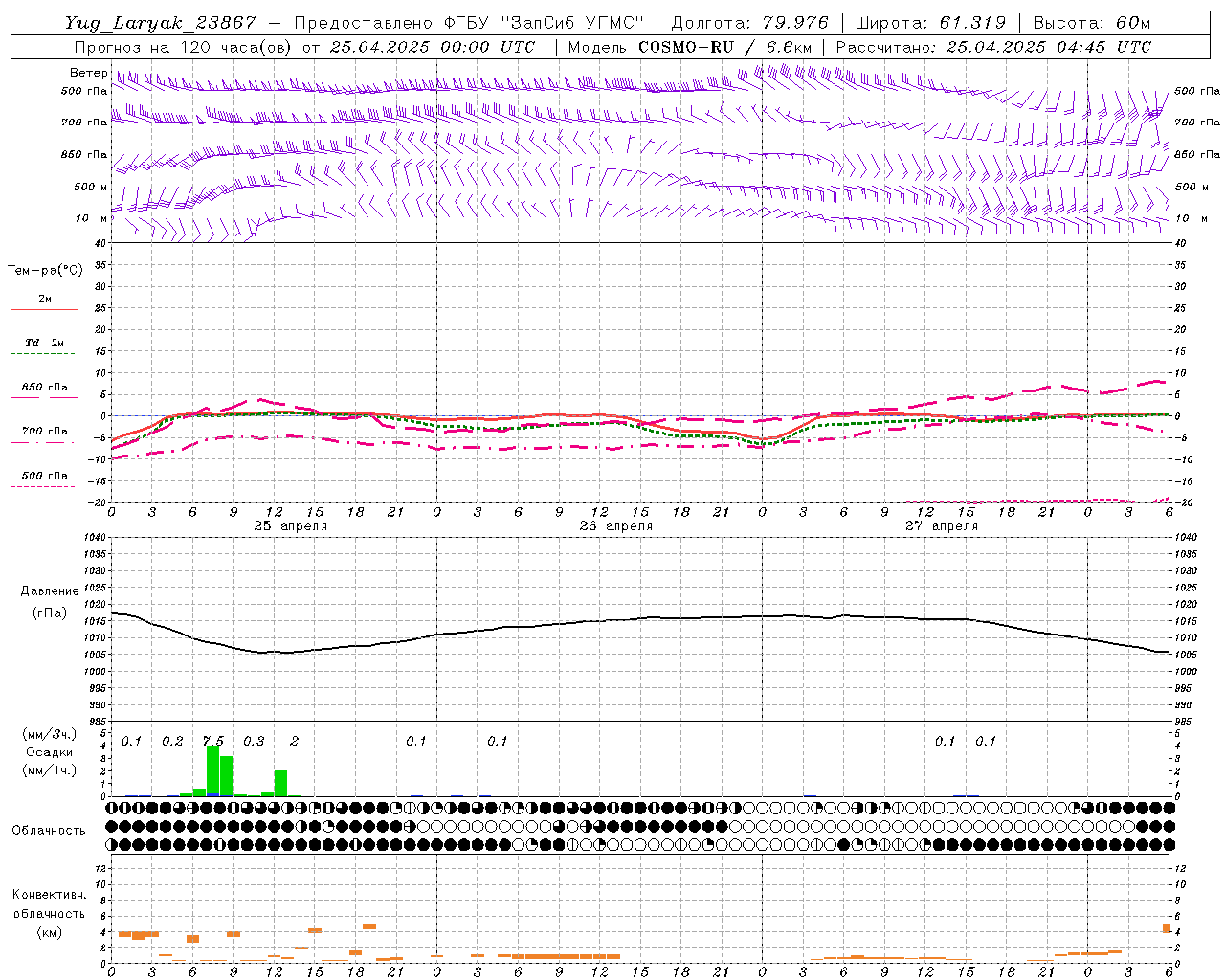Viewport: 1225px width, 980px height.
Task: Click the Ветер wind panel label
Action: 88,73
